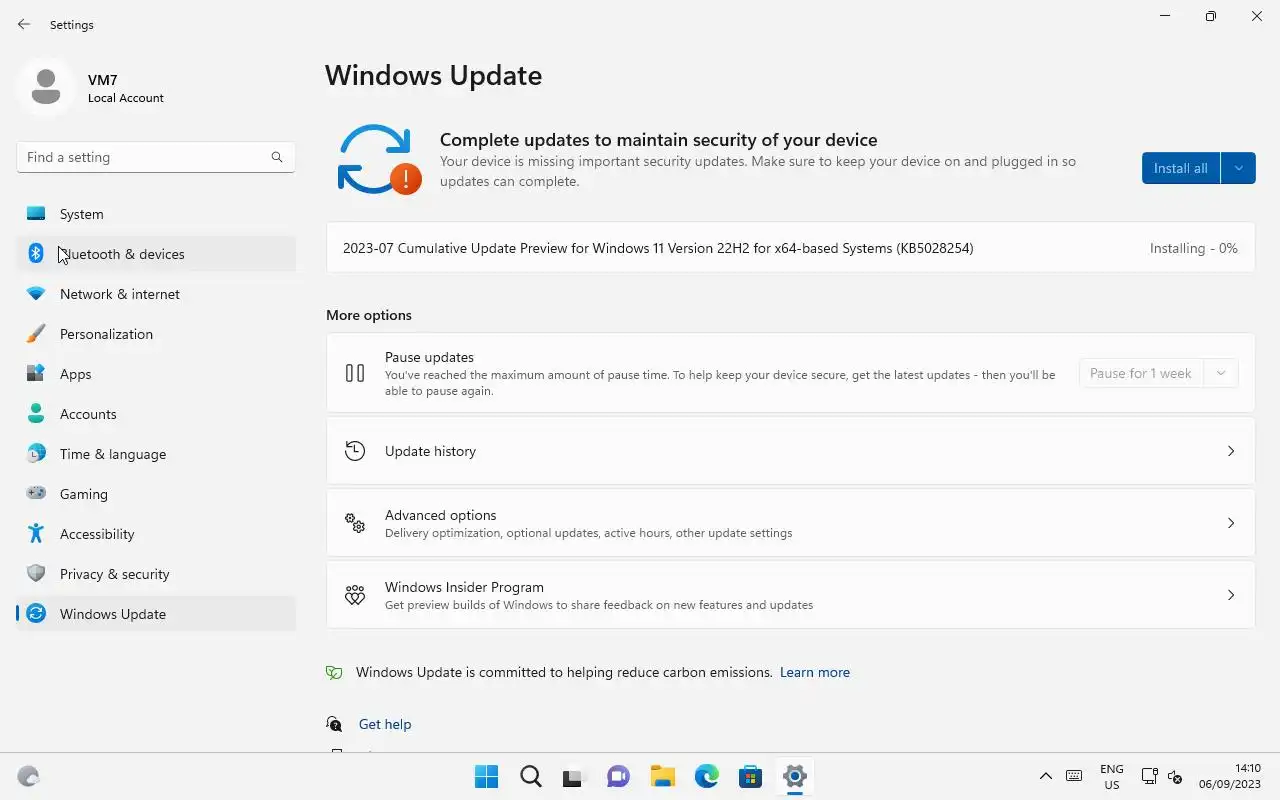The width and height of the screenshot is (1280, 800).
Task: Click the Find a setting search box
Action: [156, 157]
